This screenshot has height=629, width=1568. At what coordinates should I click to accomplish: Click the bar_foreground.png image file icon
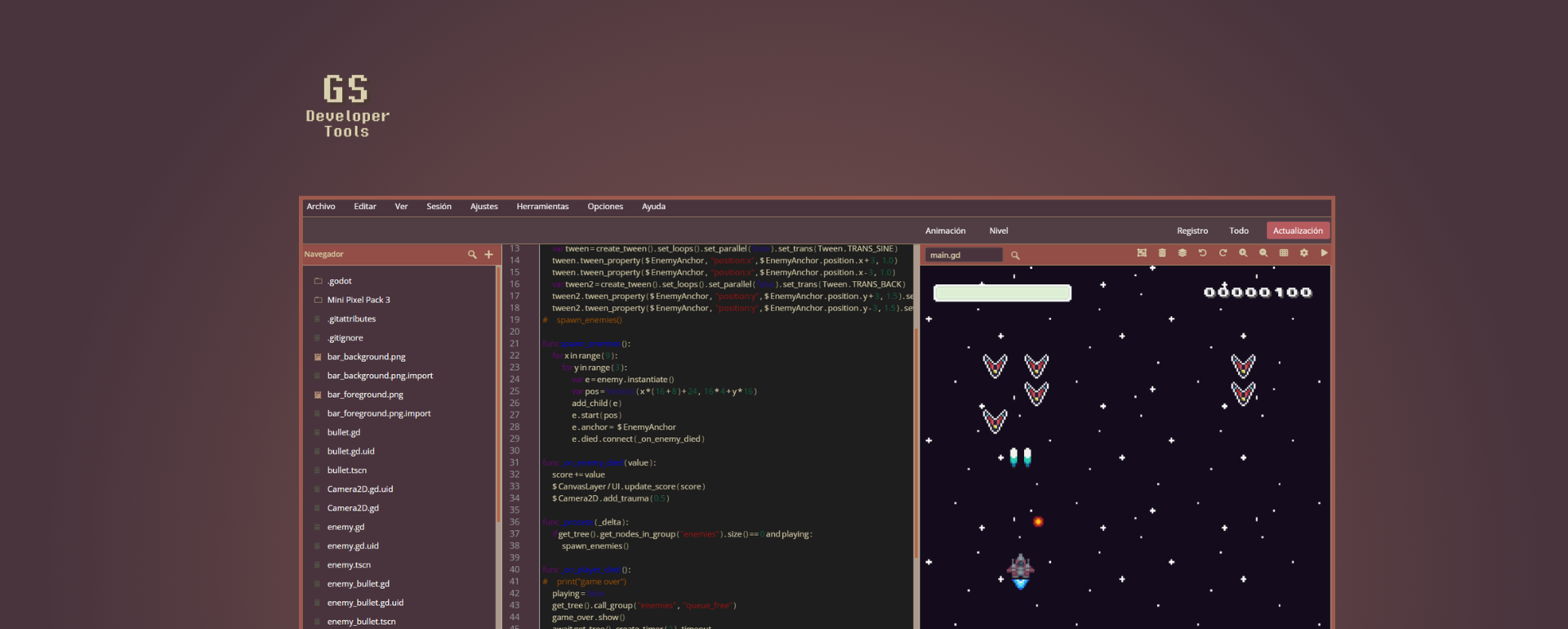[x=318, y=395]
